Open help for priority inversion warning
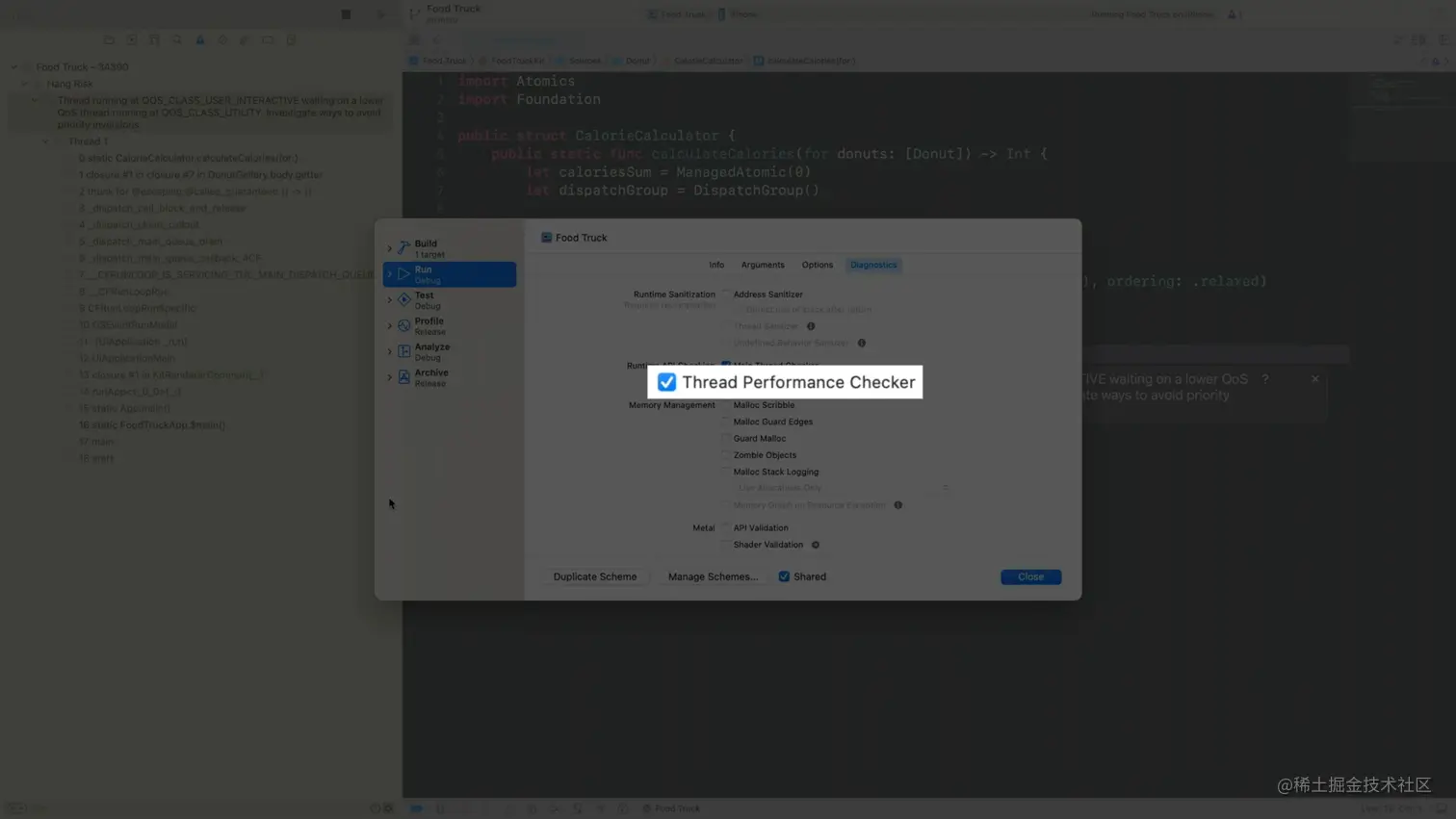 1265,379
